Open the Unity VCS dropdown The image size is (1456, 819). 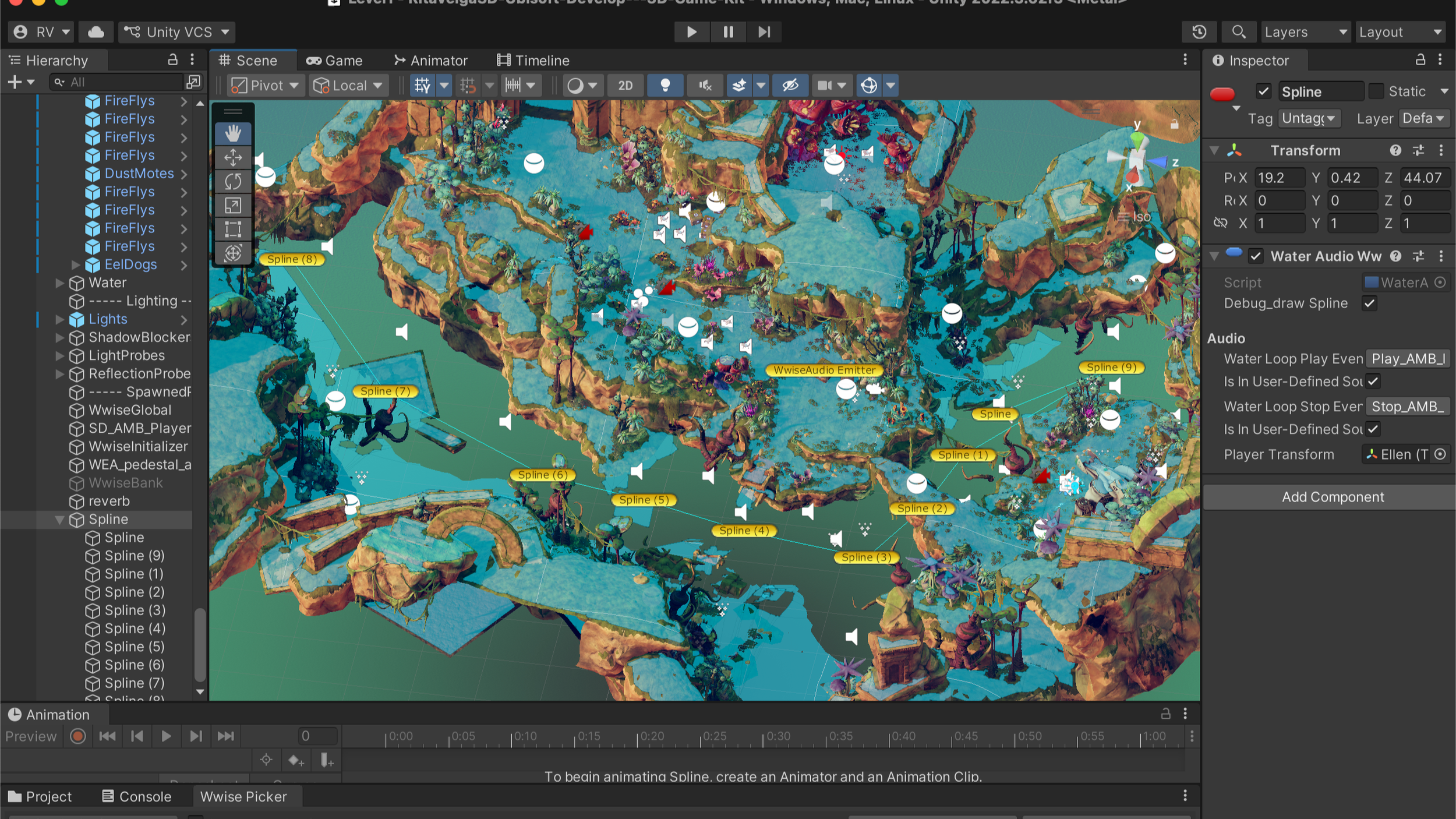[176, 32]
